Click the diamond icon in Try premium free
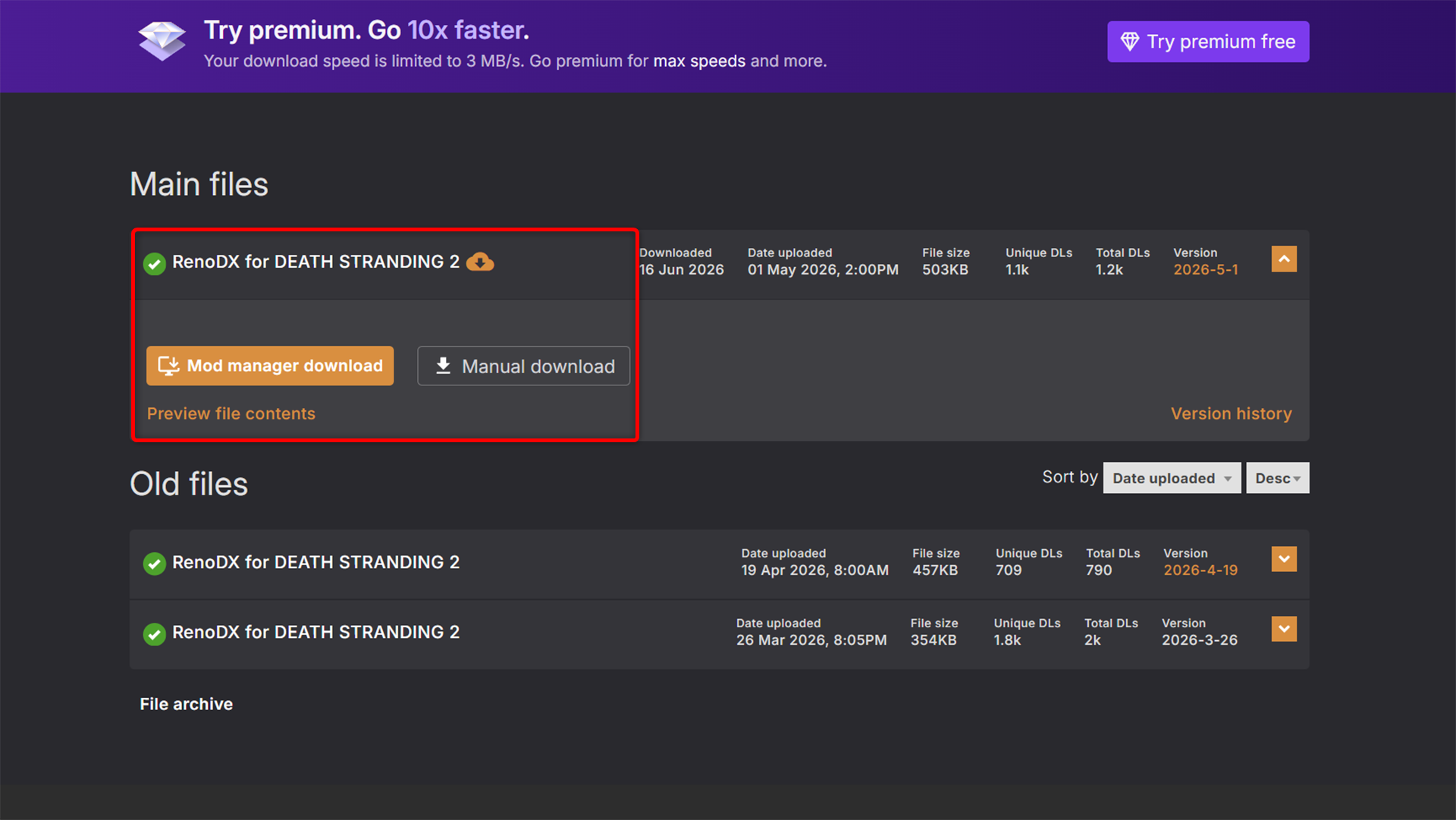The image size is (1456, 820). coord(1130,42)
